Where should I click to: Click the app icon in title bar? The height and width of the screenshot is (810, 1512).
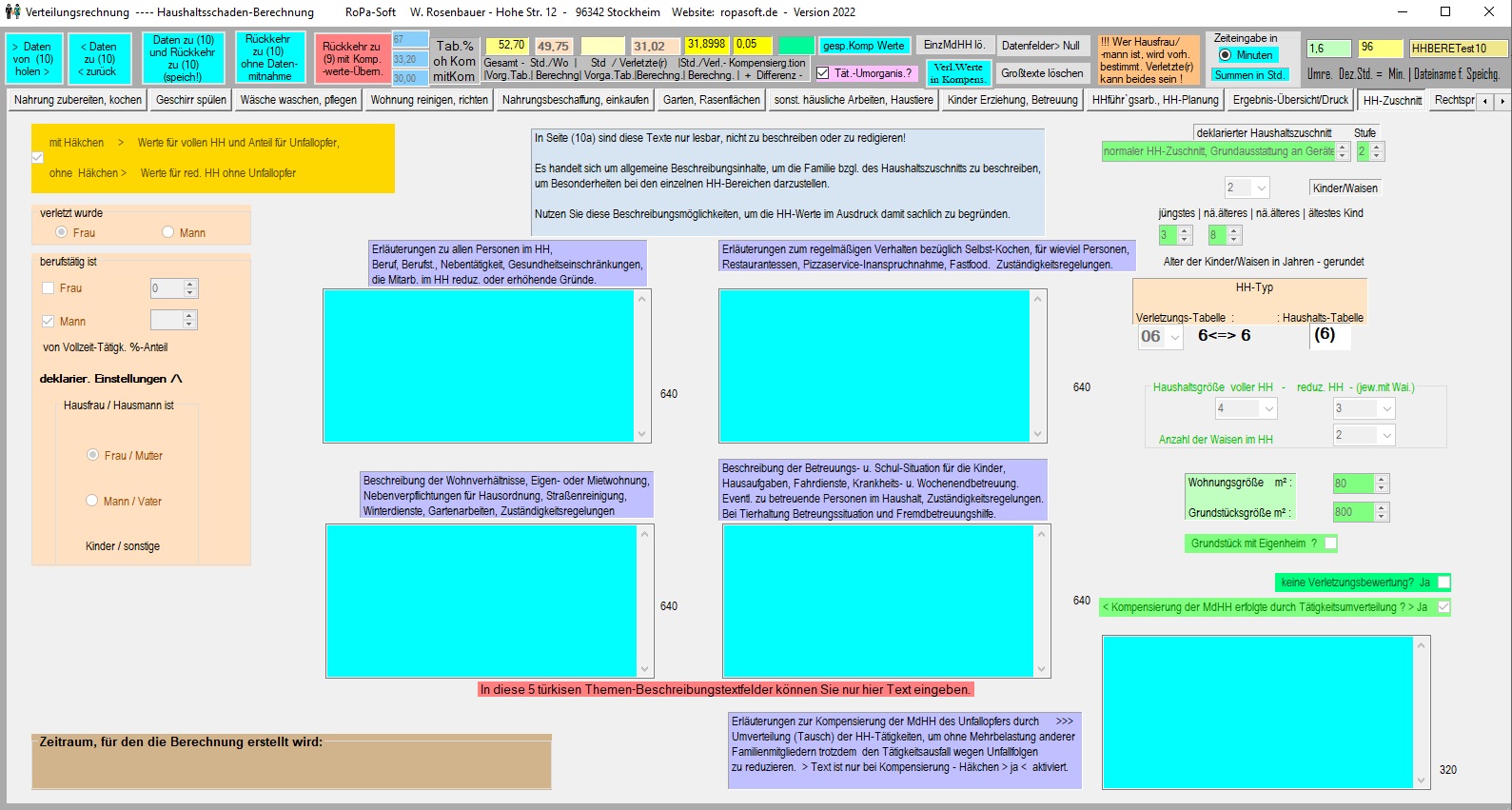12,12
